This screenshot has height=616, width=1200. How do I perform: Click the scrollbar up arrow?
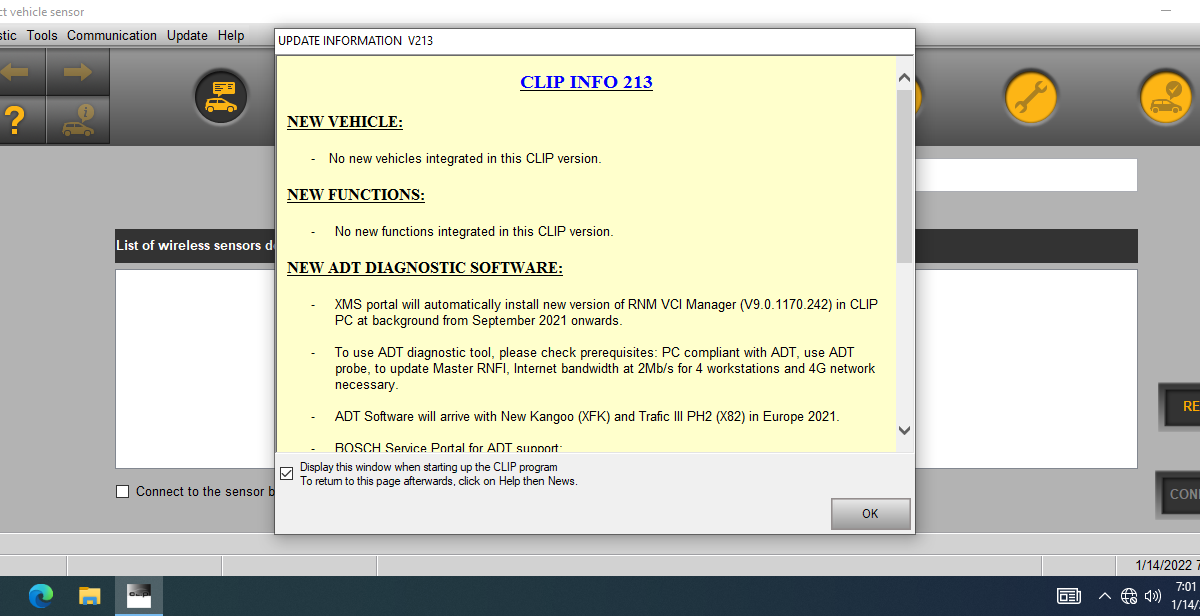904,76
